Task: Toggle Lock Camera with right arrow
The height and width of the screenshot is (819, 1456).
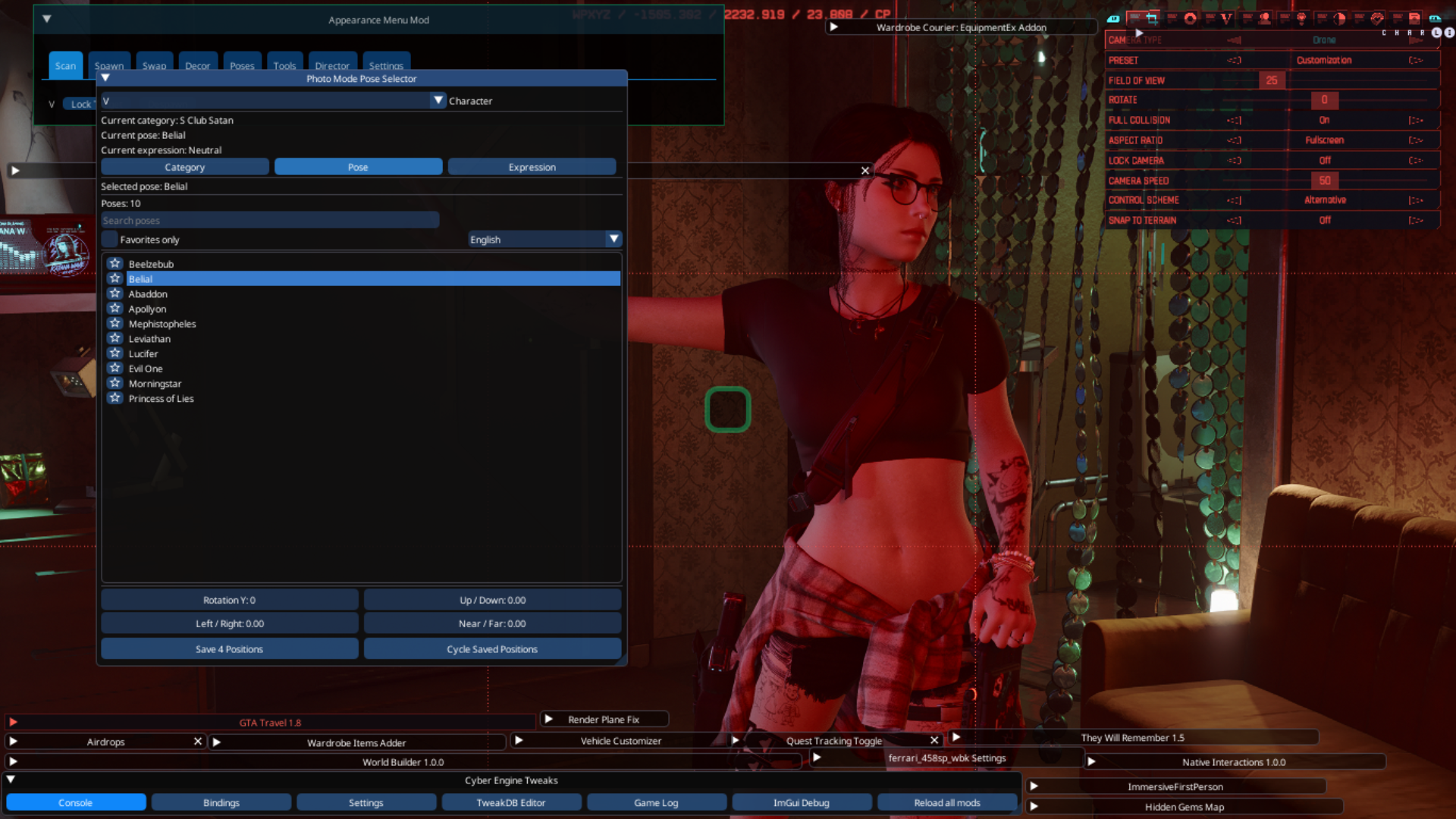Action: click(x=1415, y=160)
